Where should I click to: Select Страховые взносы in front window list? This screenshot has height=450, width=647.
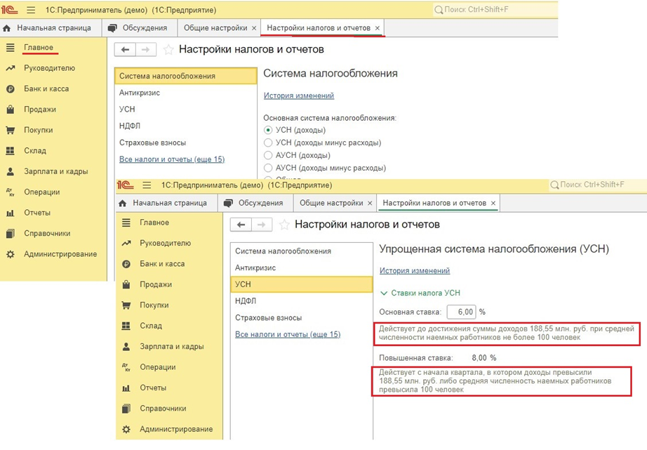302,318
